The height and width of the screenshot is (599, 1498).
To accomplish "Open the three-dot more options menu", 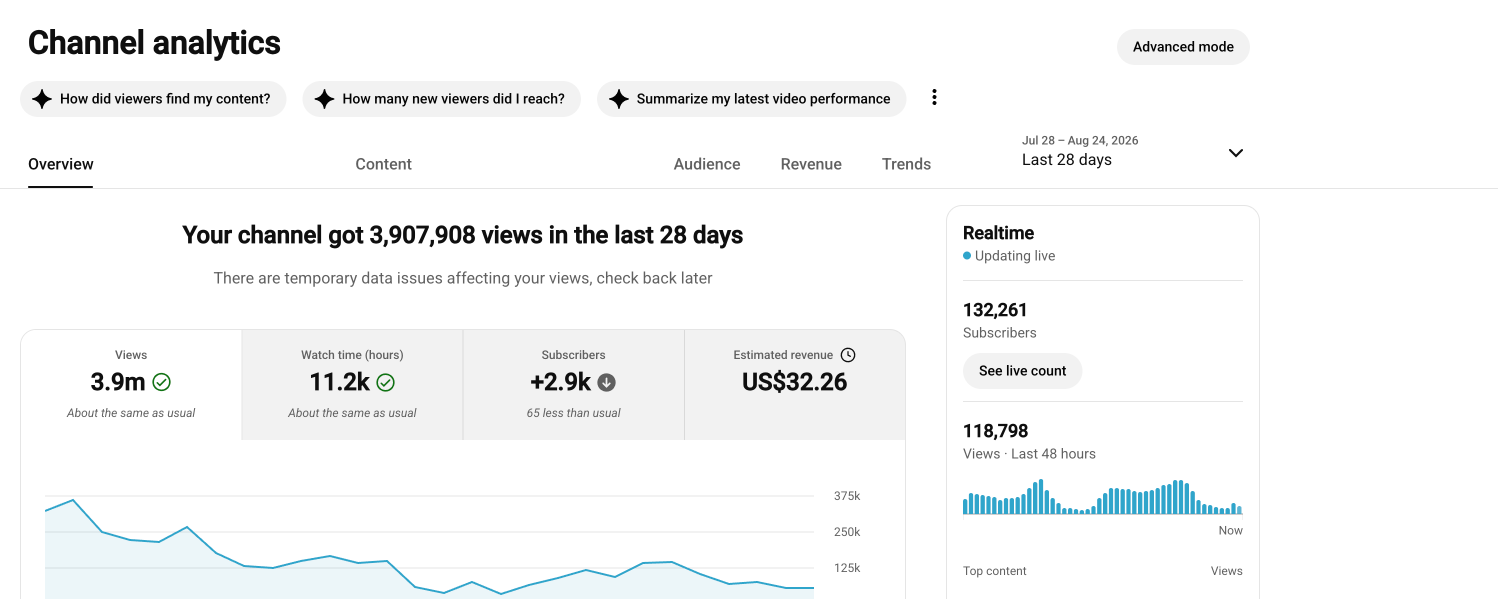I will 934,97.
